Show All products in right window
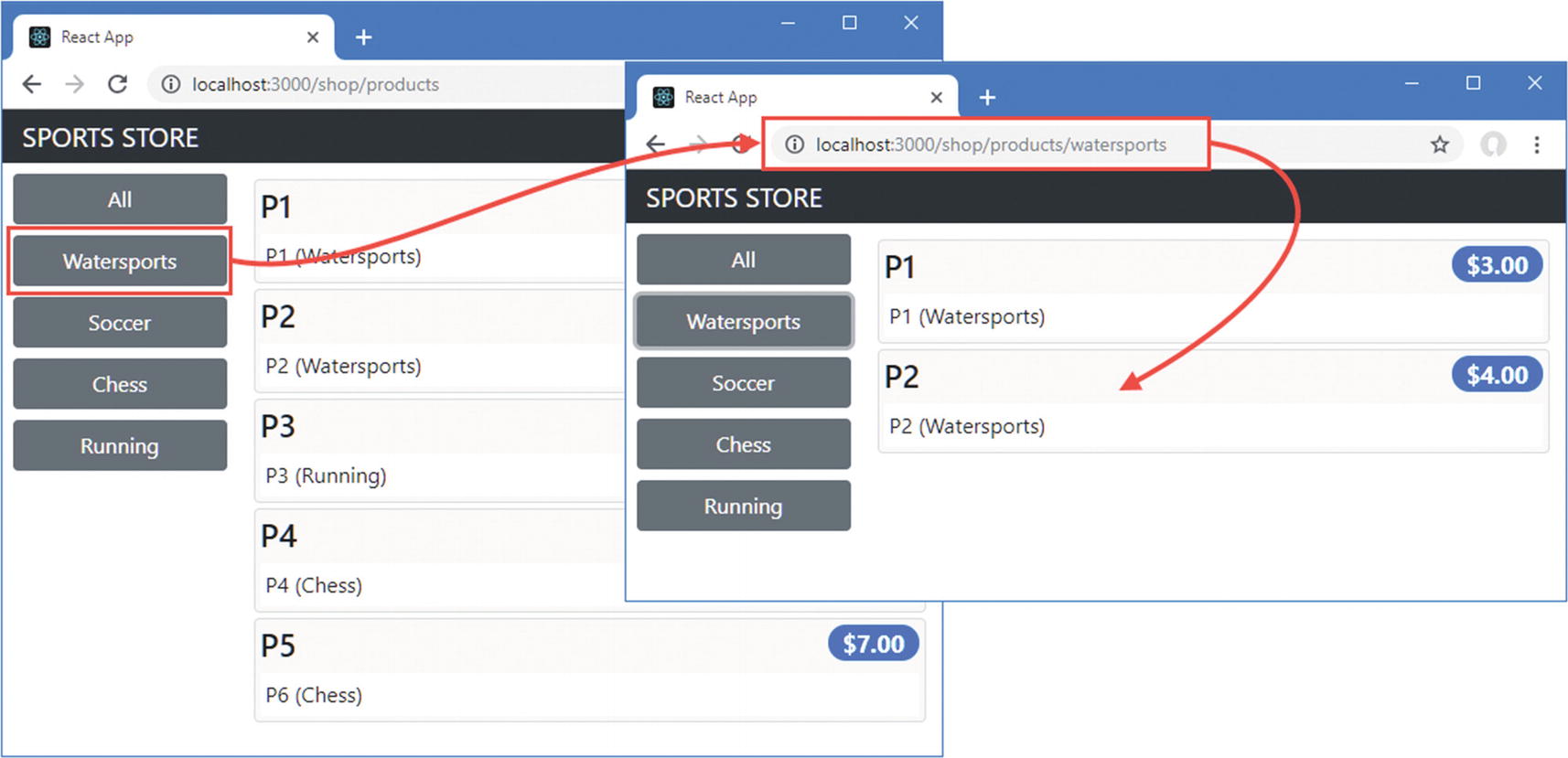The image size is (1568, 758). click(743, 260)
